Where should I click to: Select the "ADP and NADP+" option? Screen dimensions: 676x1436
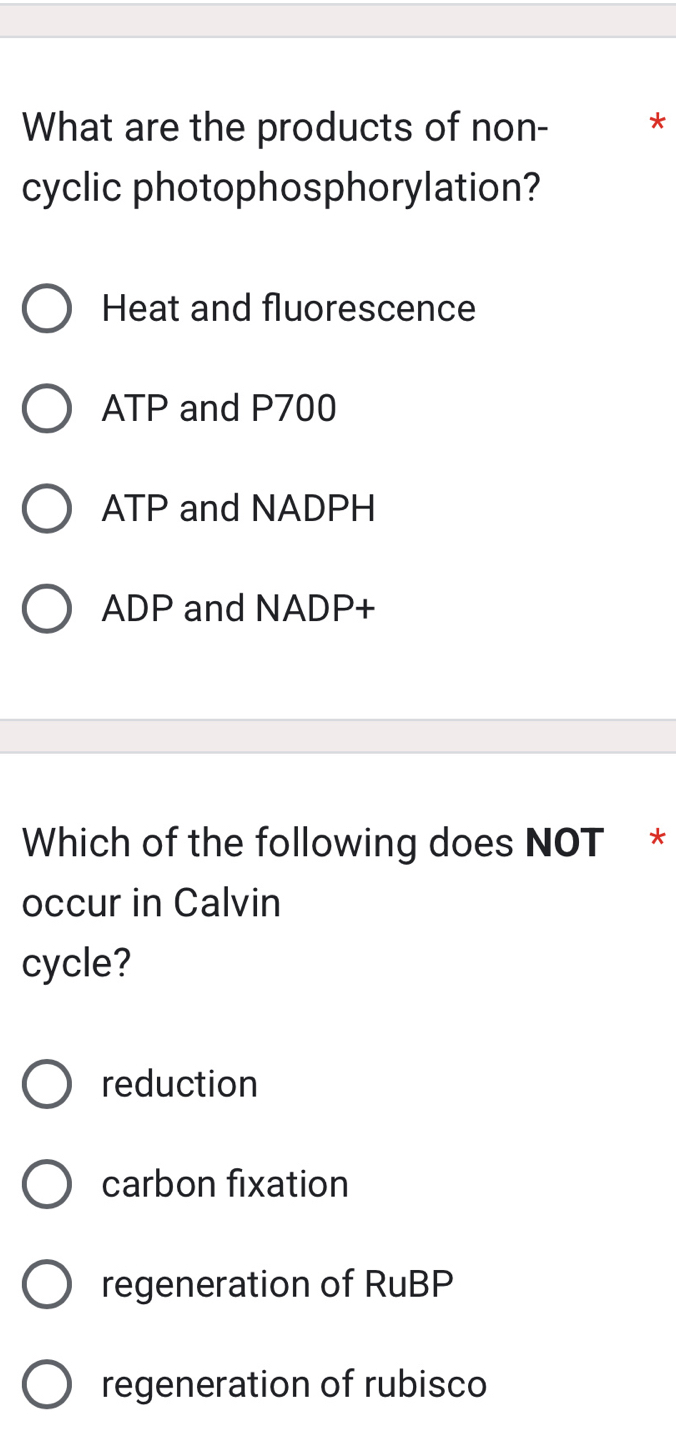click(x=46, y=608)
